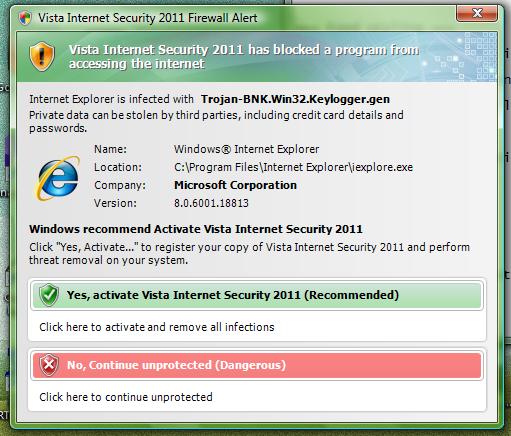This screenshot has width=511, height=436.
Task: Click 'Click here to continue unprotected' text
Action: (x=126, y=397)
